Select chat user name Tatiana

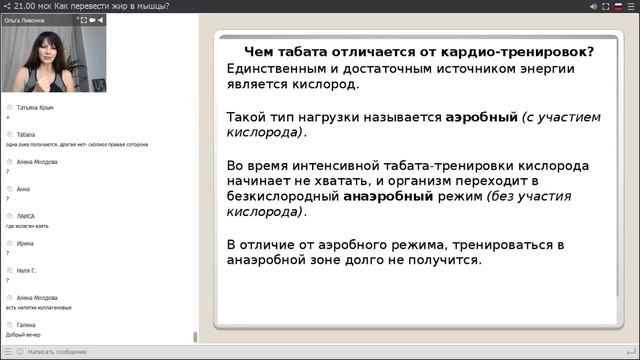[26, 135]
